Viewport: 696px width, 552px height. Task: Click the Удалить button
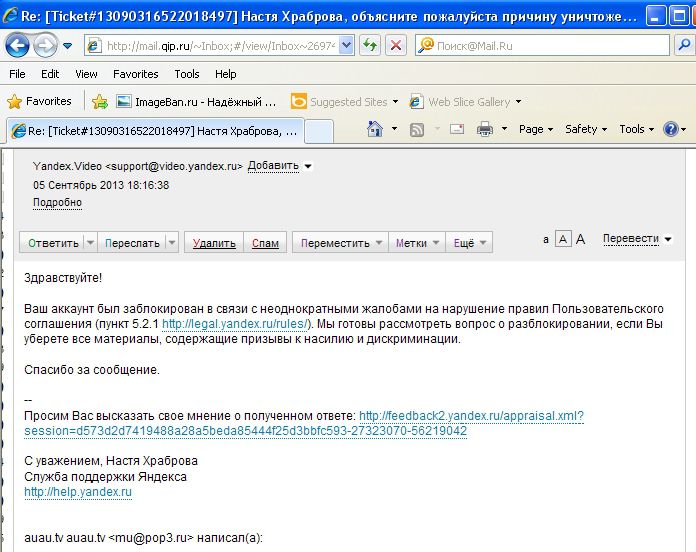214,243
